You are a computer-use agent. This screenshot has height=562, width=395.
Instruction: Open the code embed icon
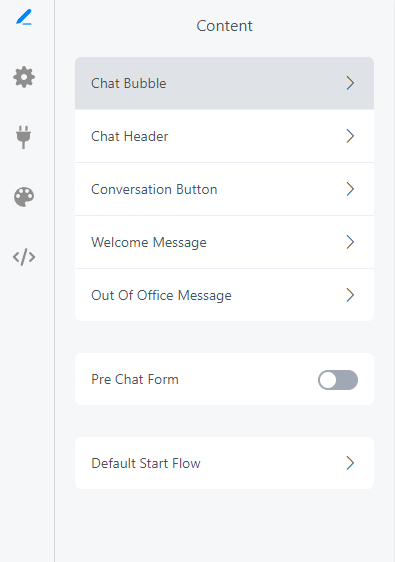click(24, 257)
